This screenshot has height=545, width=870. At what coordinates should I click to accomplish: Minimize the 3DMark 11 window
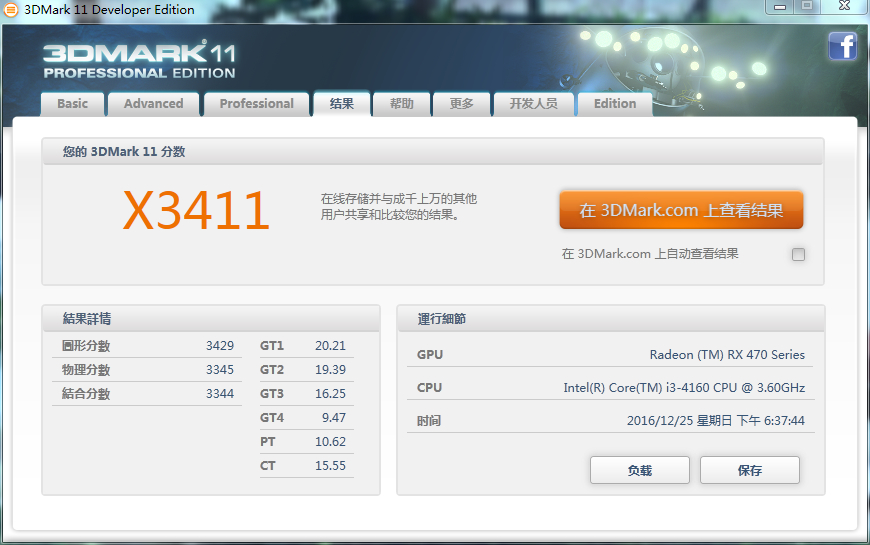(x=780, y=7)
